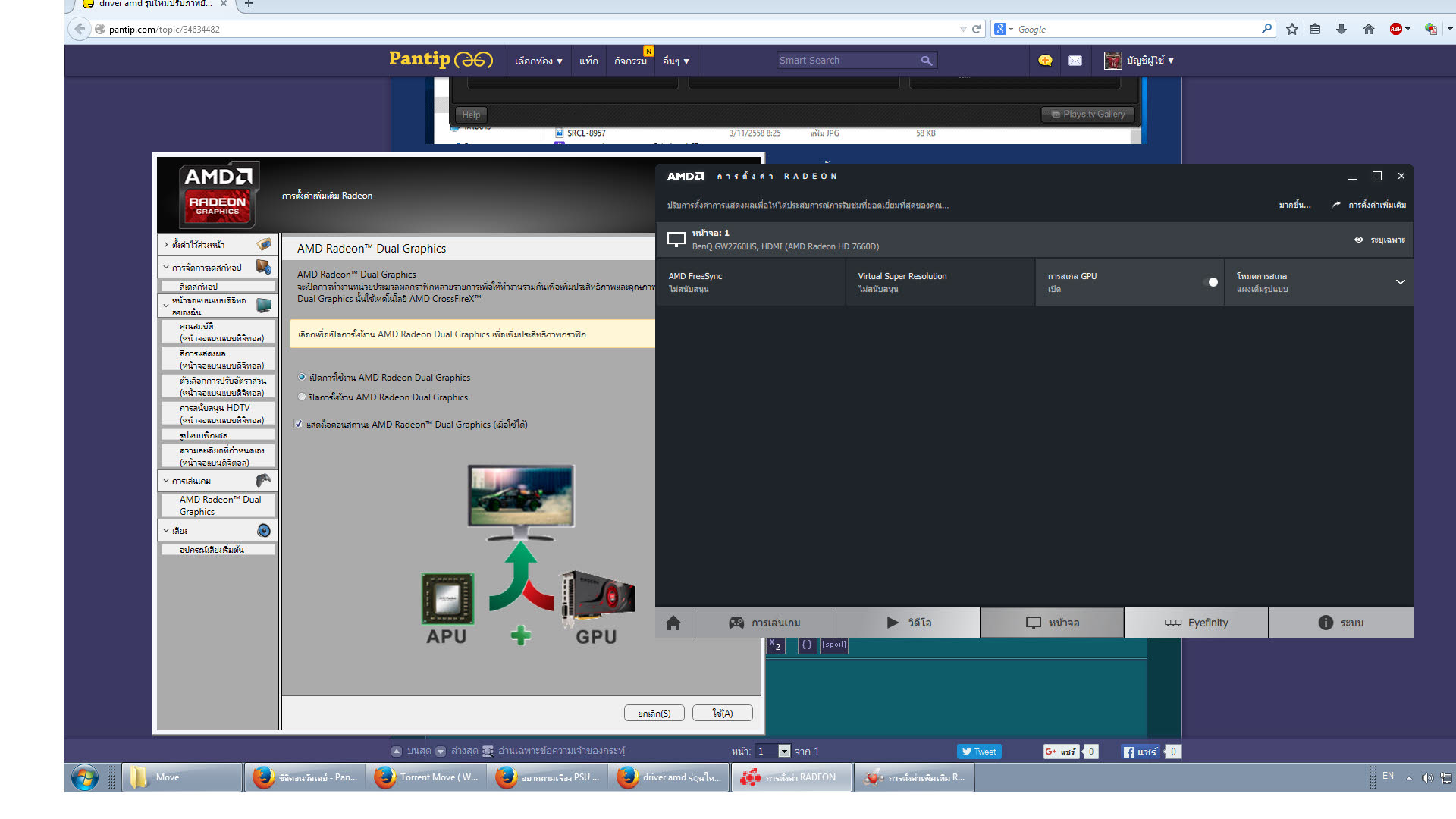Expand the ตั้งค่าไว้ล่วงหน้า presets section
1456x819 pixels.
point(166,245)
